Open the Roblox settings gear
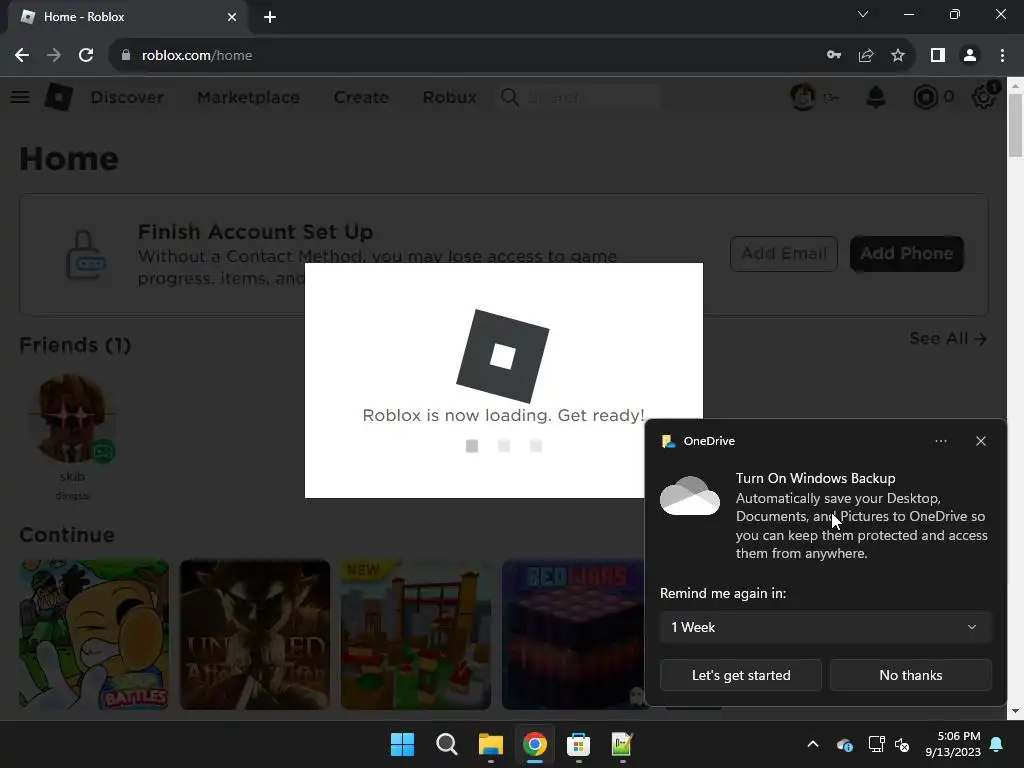The height and width of the screenshot is (768, 1024). 984,97
